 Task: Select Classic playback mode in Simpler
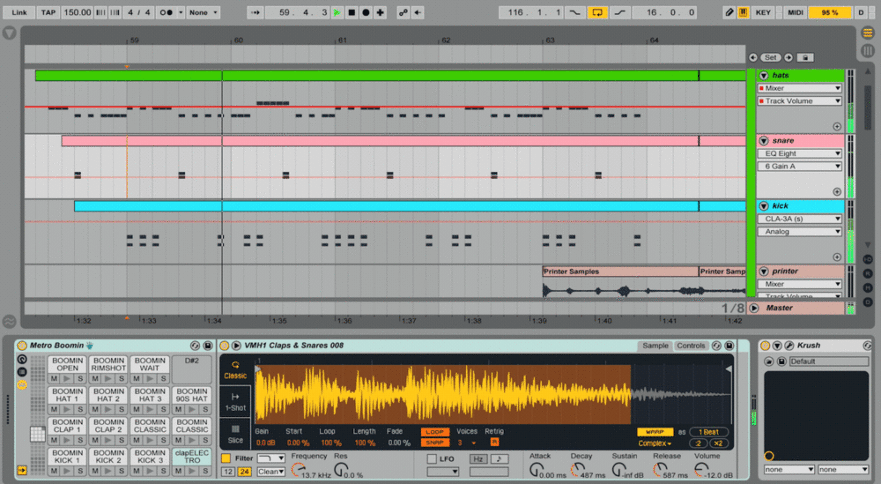[x=235, y=370]
